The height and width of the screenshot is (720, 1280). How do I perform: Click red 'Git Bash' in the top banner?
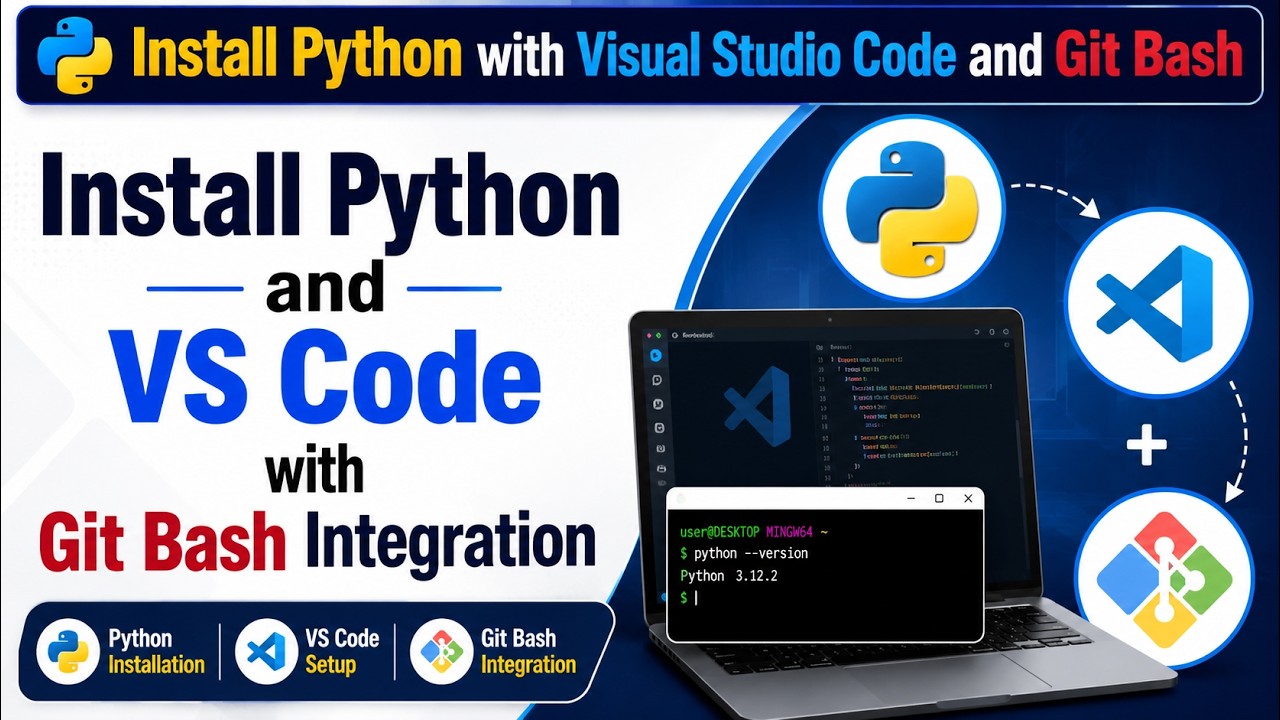pyautogui.click(x=1149, y=55)
